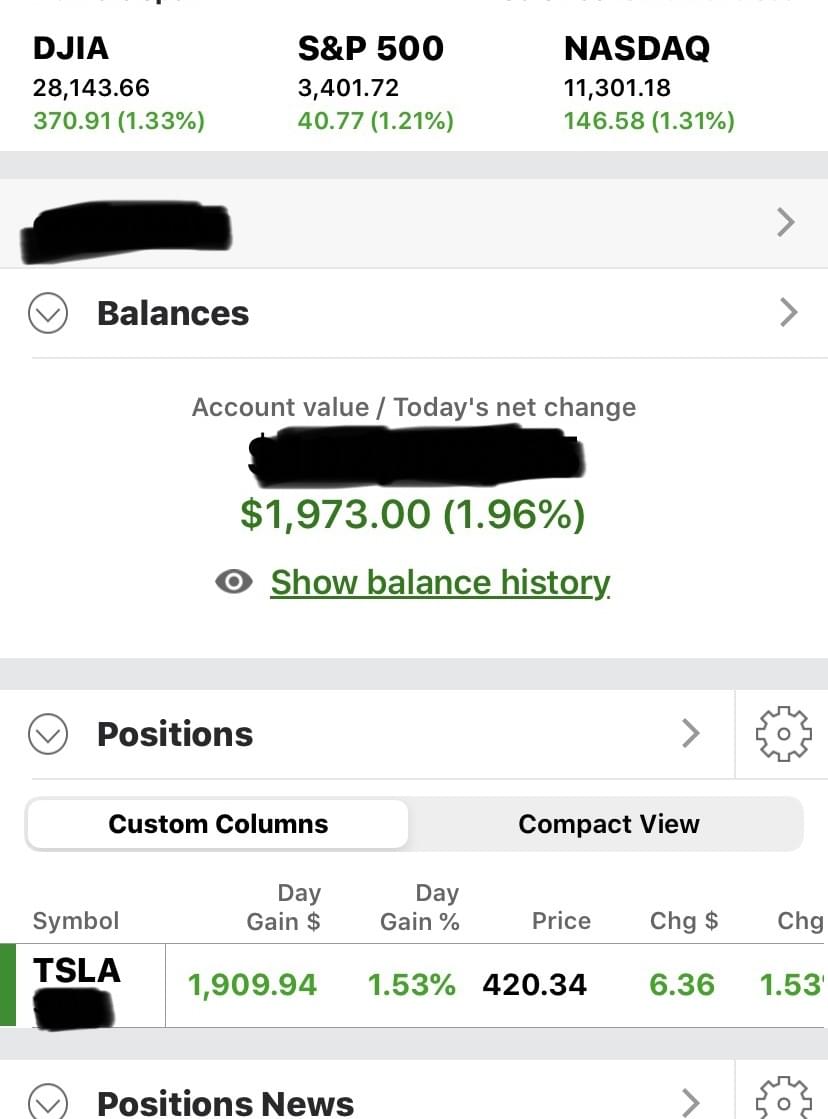Tap the DJIA index quote
The image size is (828, 1119).
118,85
